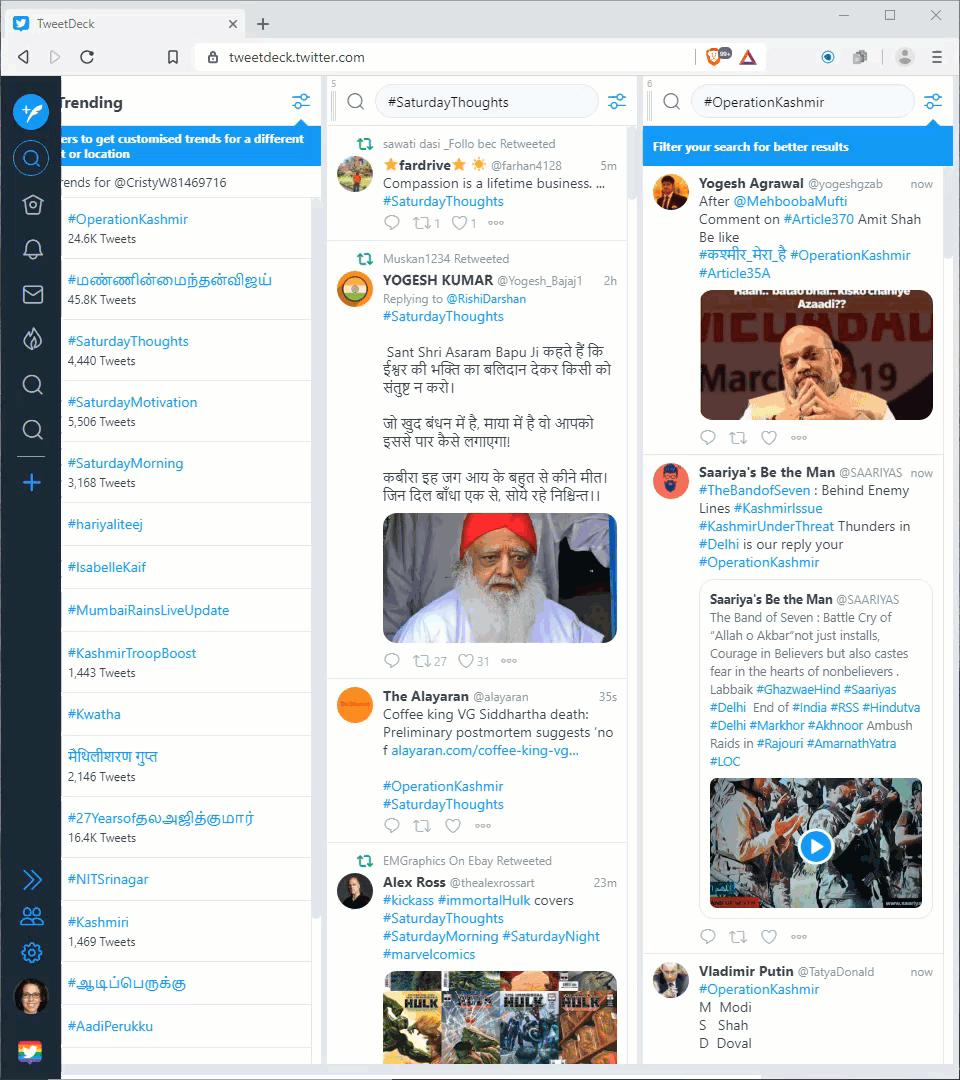
Task: Open the Home column icon in the sidebar
Action: (x=32, y=205)
